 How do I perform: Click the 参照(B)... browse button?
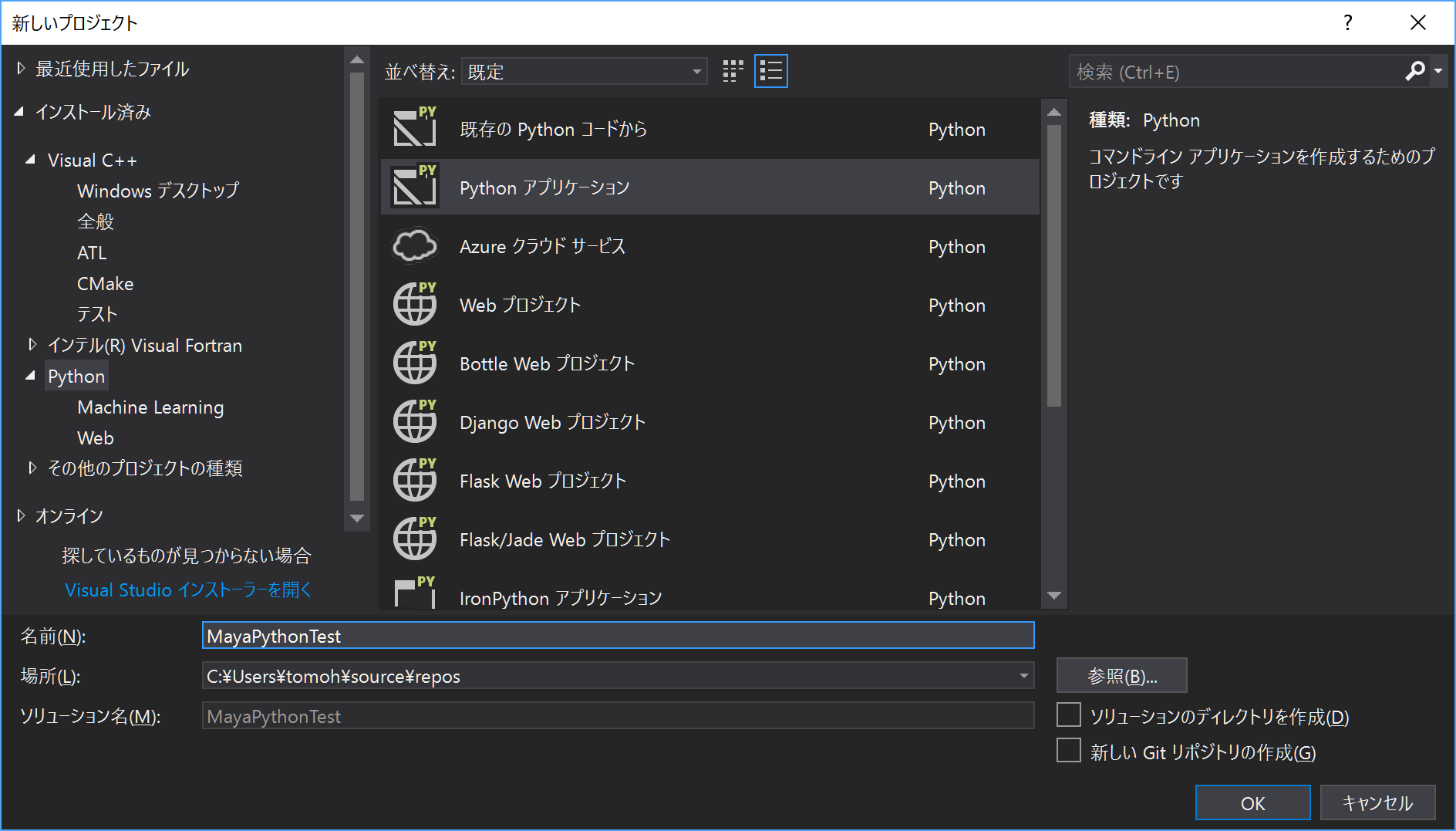tap(1121, 676)
